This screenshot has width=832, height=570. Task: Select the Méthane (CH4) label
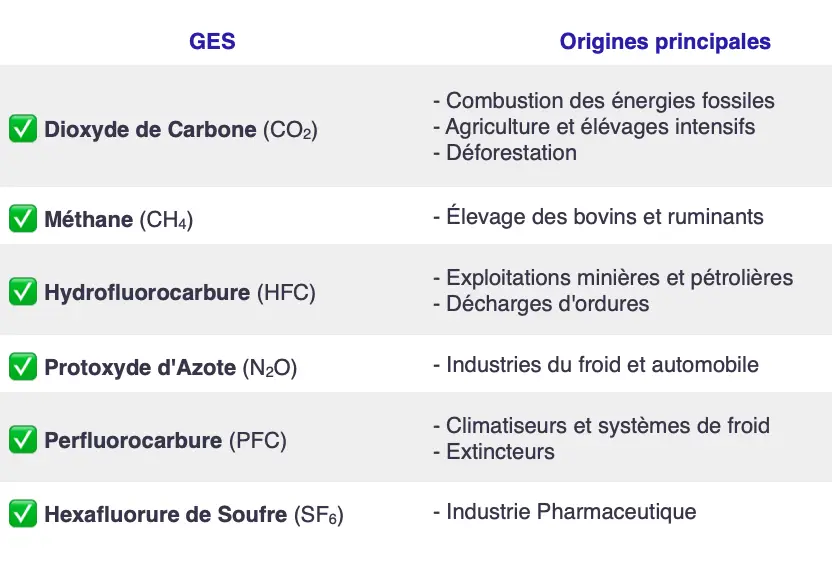119,219
